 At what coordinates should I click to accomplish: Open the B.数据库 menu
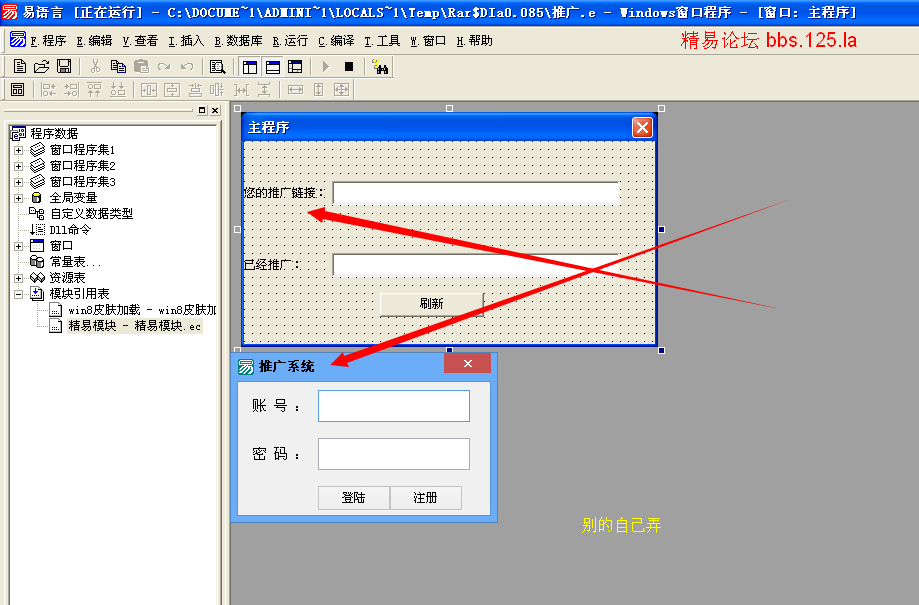[238, 41]
